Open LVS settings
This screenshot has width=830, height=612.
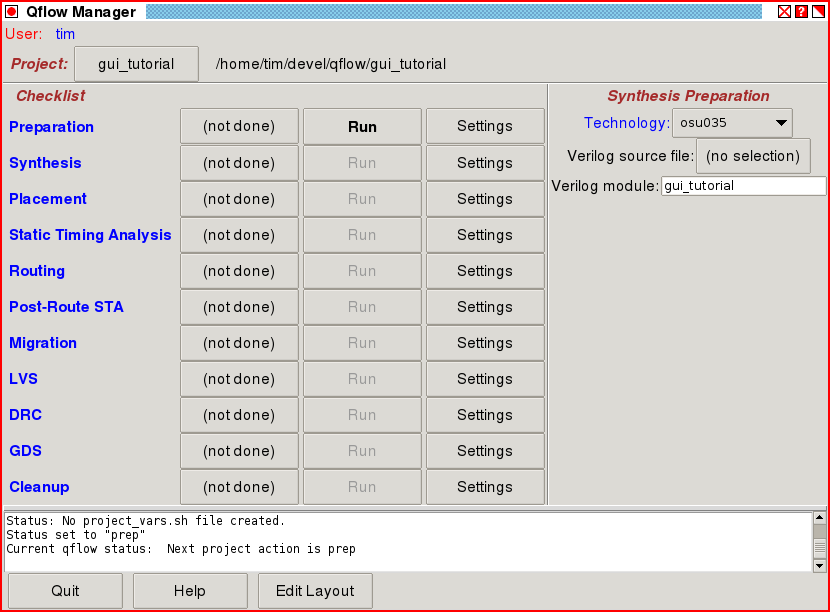click(485, 379)
